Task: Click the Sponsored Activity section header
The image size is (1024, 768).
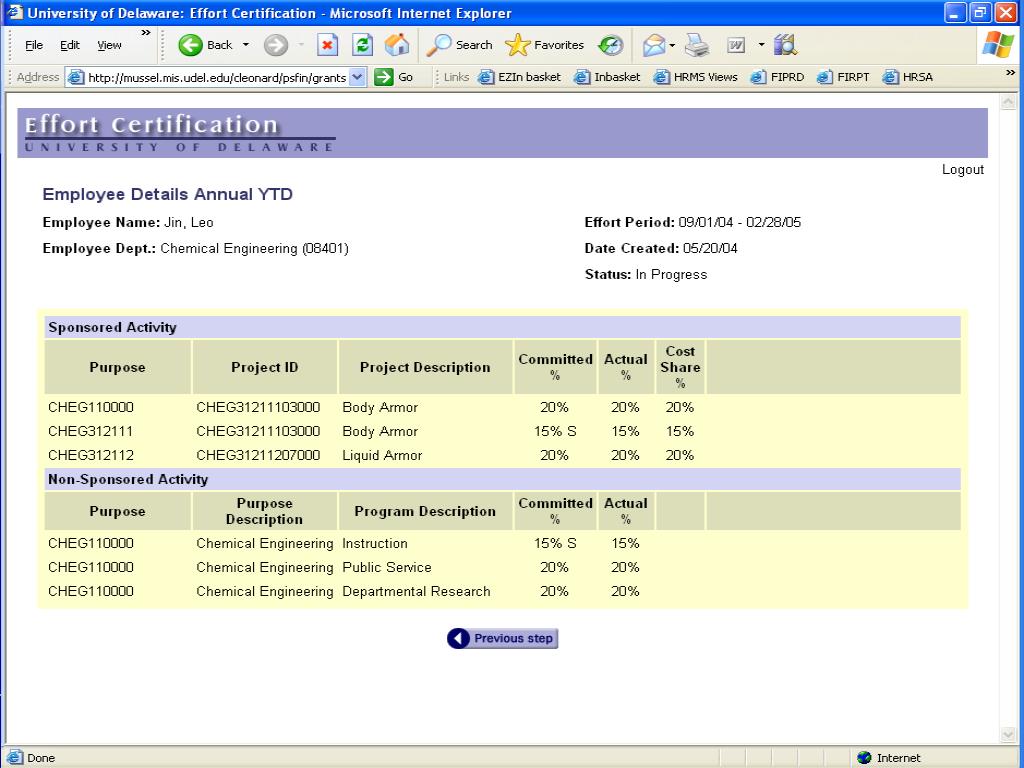Action: coord(502,327)
